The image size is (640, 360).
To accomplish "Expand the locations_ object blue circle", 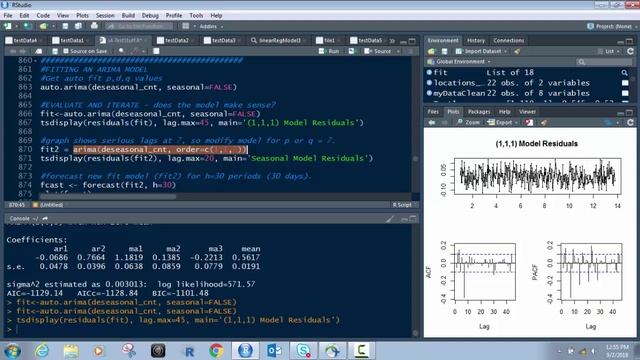I will 429,82.
